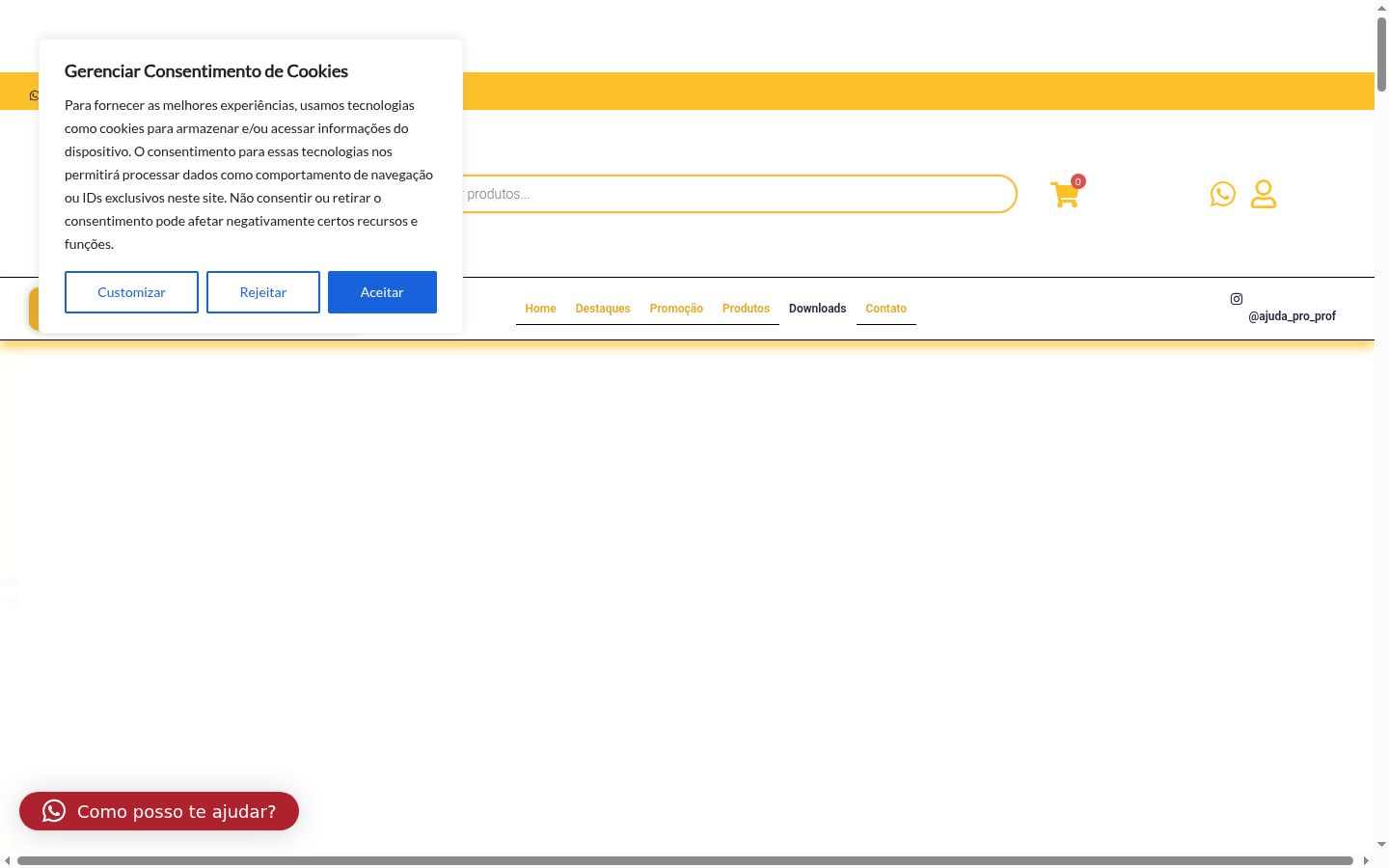Viewport: 1389px width, 868px height.
Task: Click the scroll right arrow
Action: click(x=1366, y=860)
